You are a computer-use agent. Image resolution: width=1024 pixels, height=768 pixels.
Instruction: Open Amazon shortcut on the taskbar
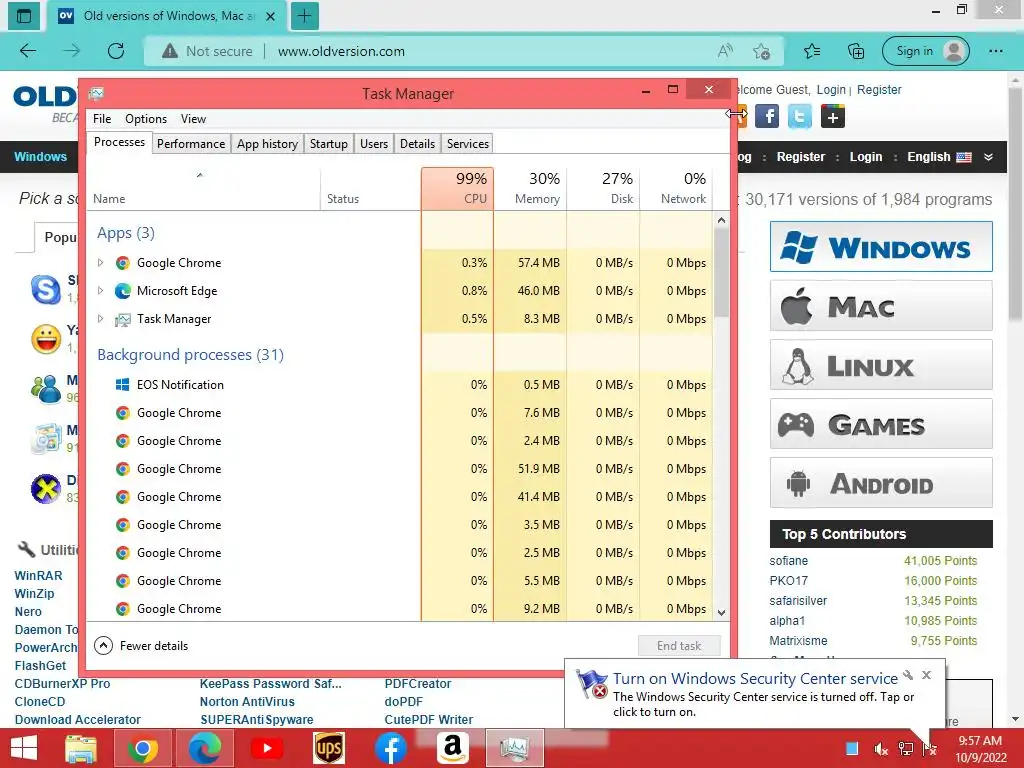(x=453, y=748)
